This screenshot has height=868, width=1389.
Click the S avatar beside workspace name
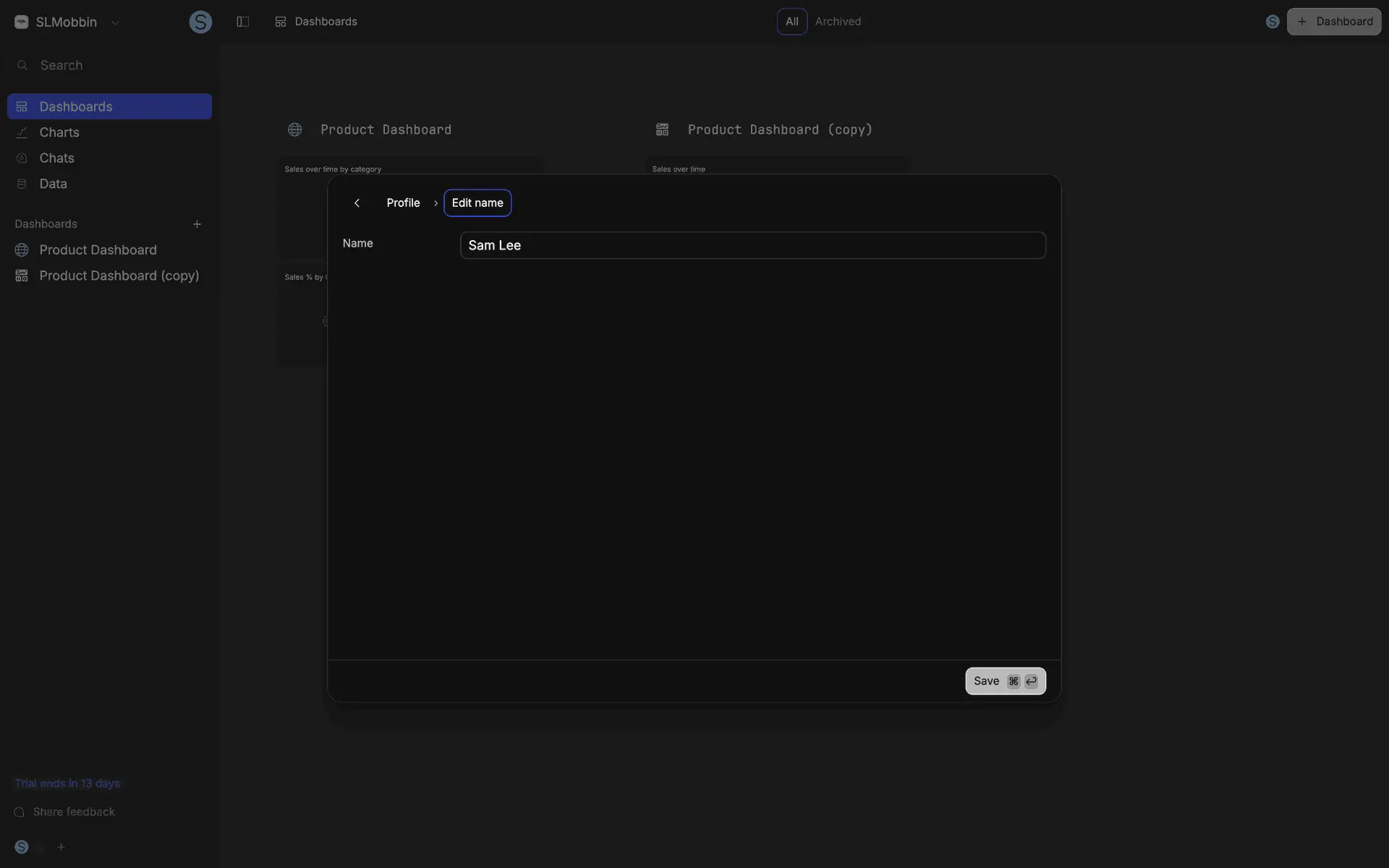point(200,22)
